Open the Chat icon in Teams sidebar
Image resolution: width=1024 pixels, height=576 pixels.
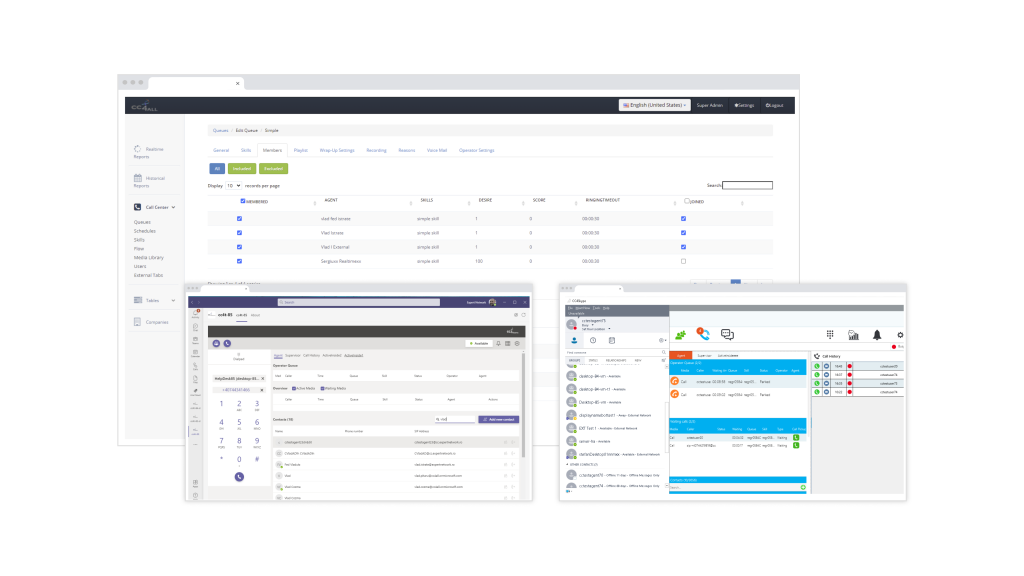(195, 327)
